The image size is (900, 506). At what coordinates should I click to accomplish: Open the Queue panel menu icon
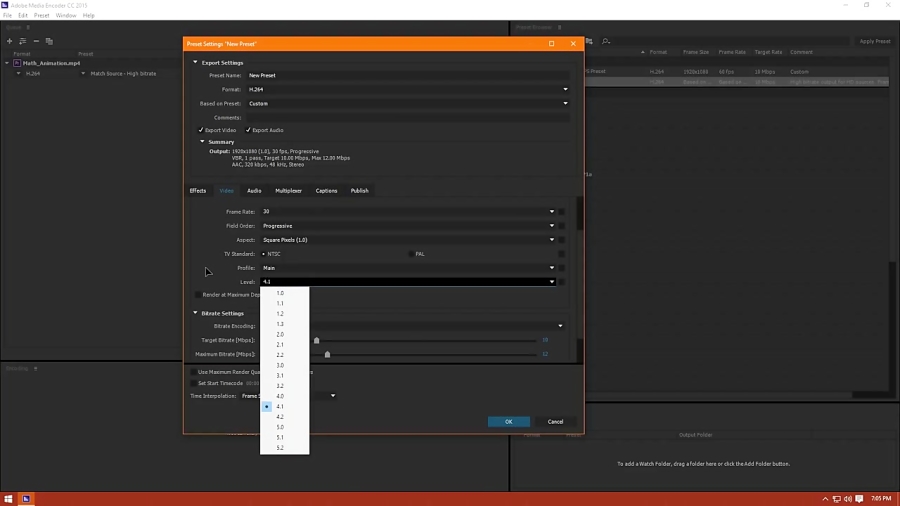tap(28, 27)
